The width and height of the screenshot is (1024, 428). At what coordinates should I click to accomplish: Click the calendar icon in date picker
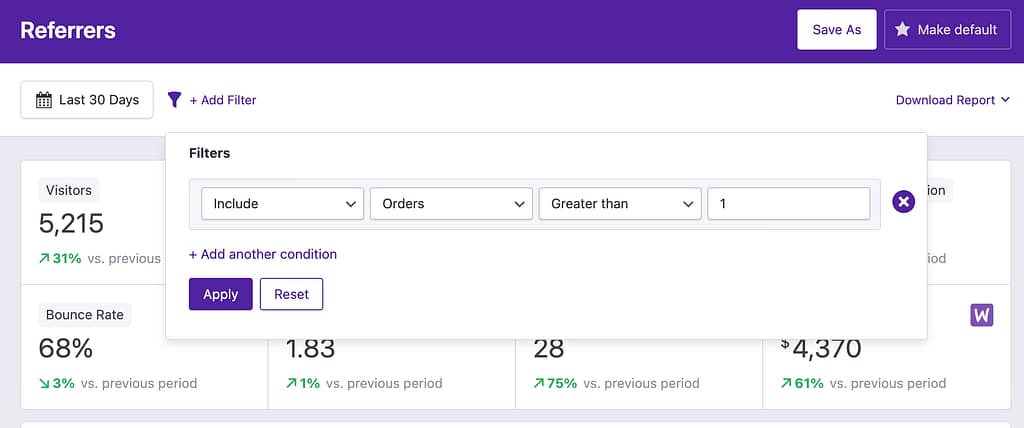pyautogui.click(x=44, y=100)
